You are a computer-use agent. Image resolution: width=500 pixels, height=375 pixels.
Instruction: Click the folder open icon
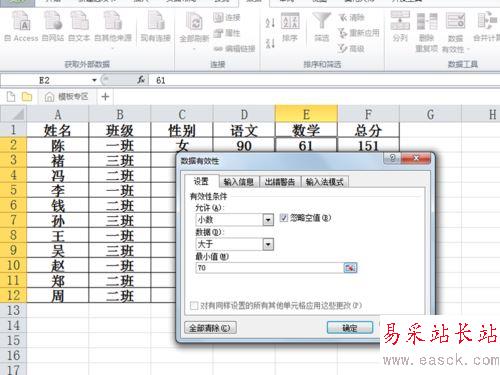27,97
